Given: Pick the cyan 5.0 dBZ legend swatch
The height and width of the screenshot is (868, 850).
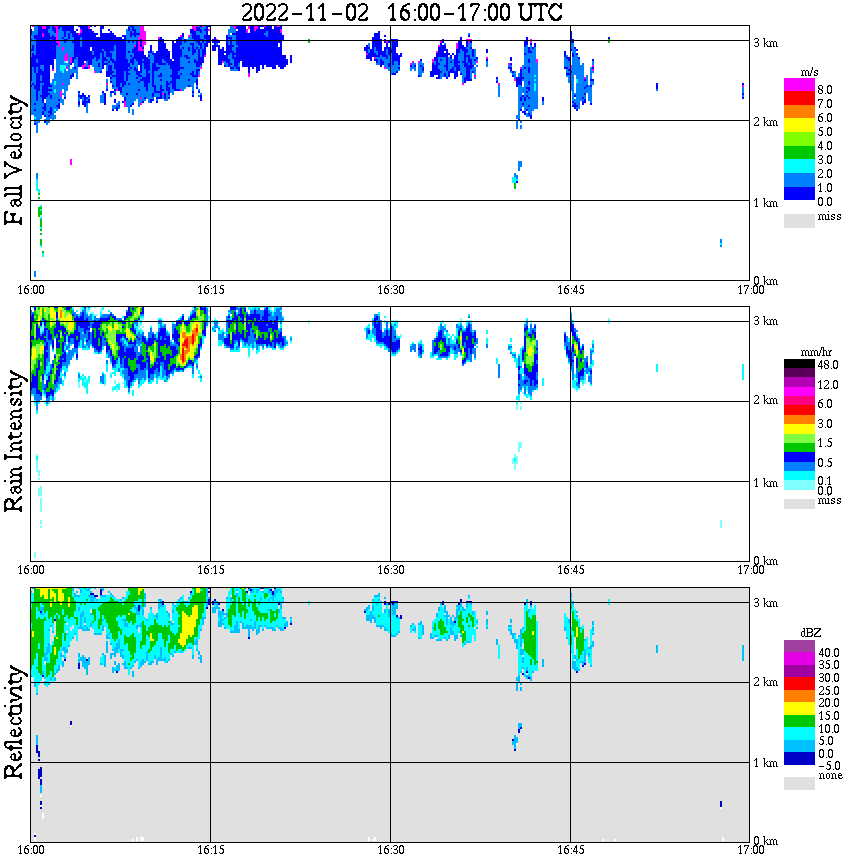Looking at the screenshot, I should point(799,733).
